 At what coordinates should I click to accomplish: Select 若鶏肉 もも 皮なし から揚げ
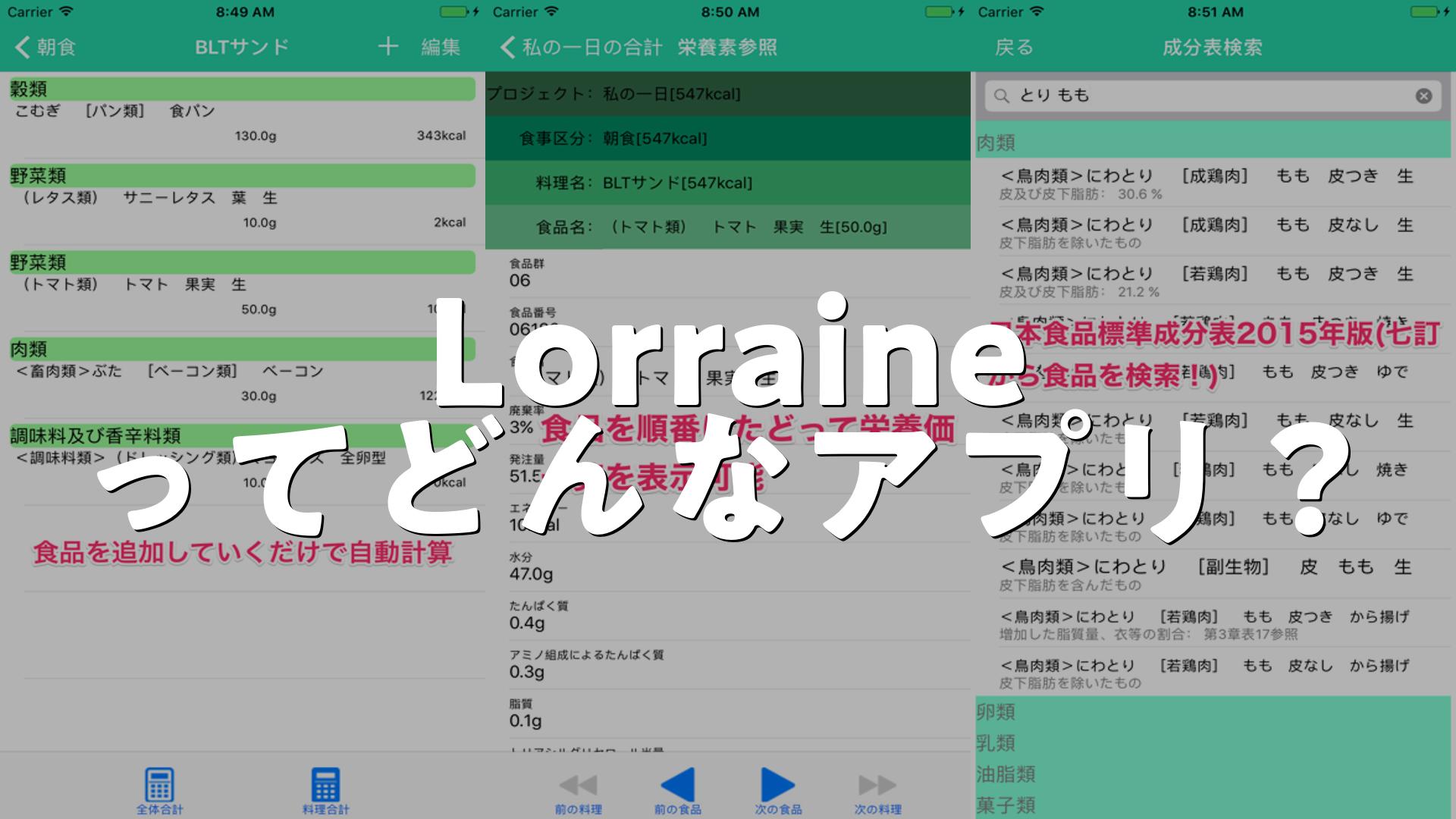tap(1213, 673)
